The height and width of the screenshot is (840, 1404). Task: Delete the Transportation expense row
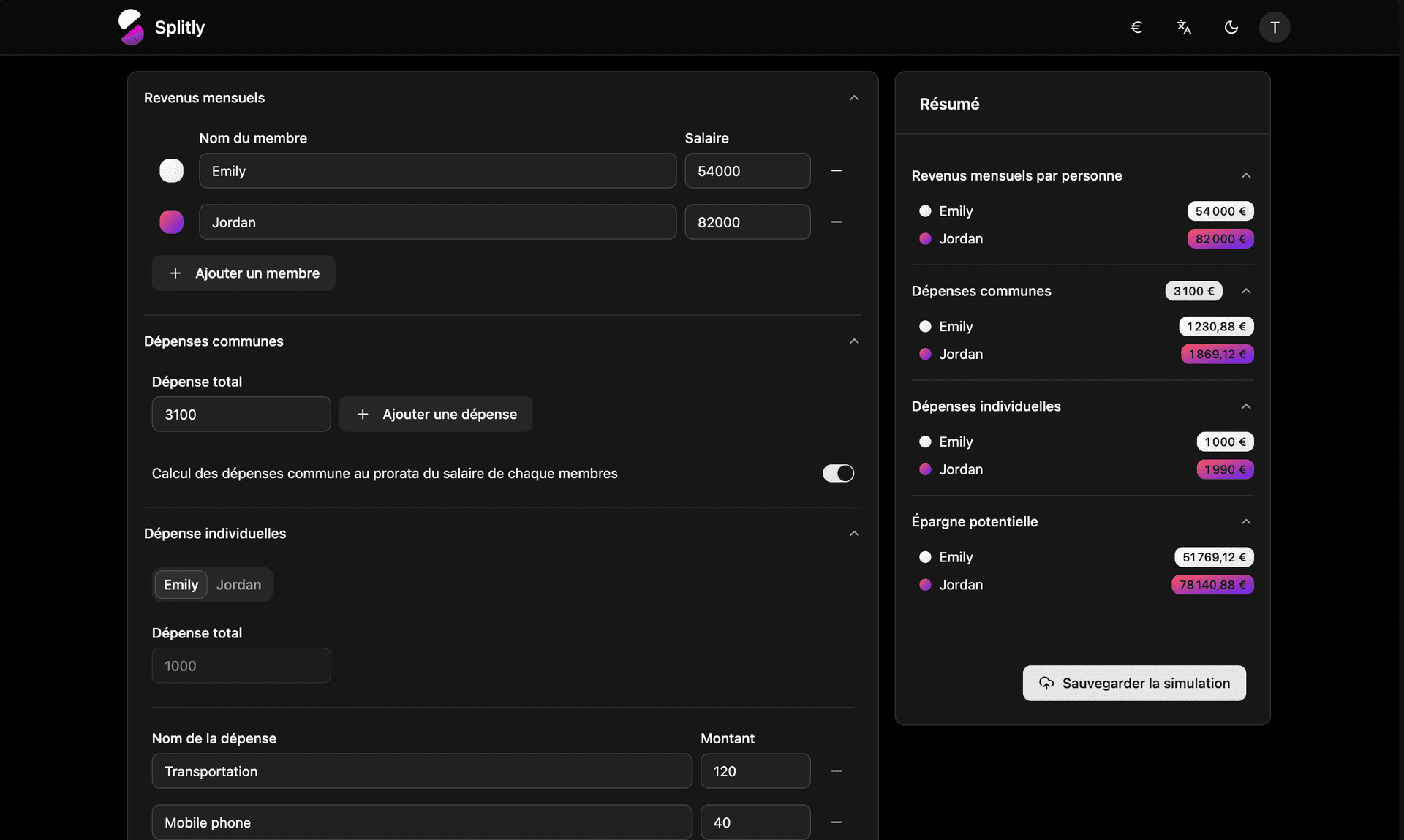[x=837, y=771]
